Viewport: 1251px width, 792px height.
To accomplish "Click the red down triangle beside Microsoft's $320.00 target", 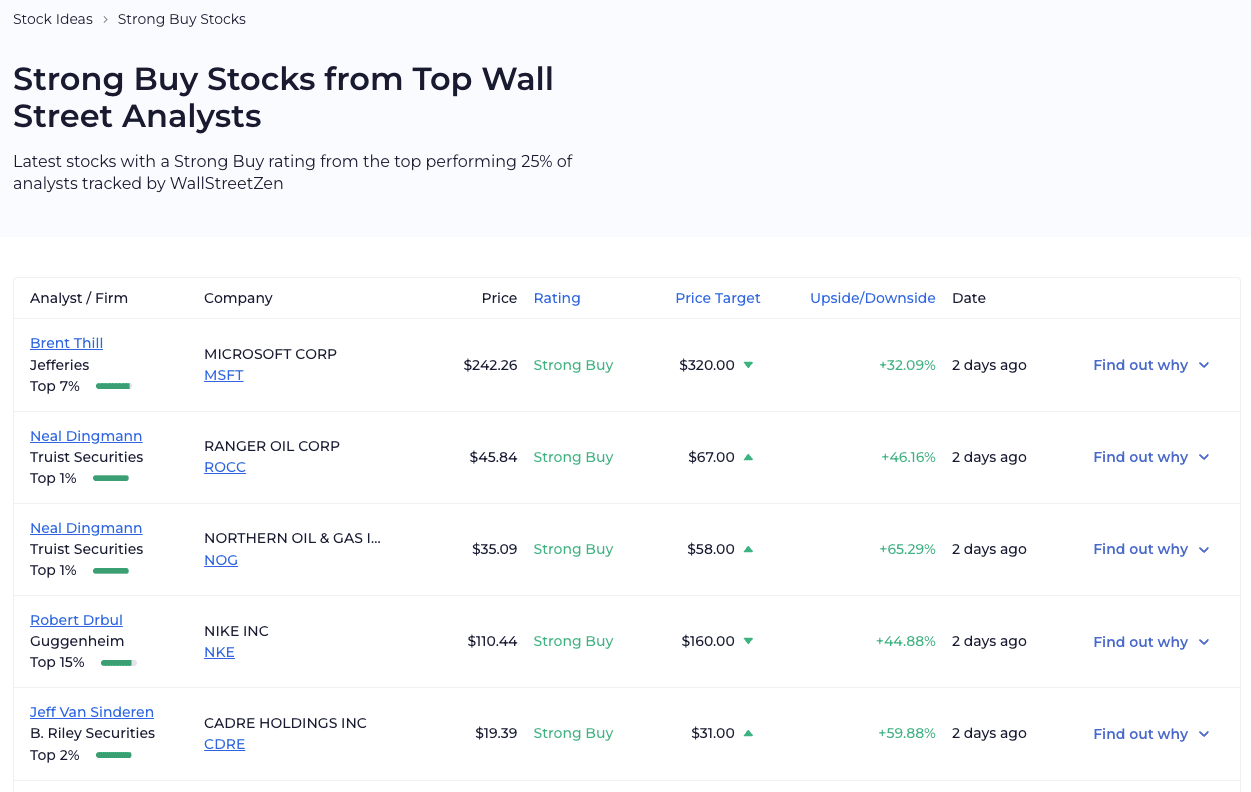I will [748, 365].
